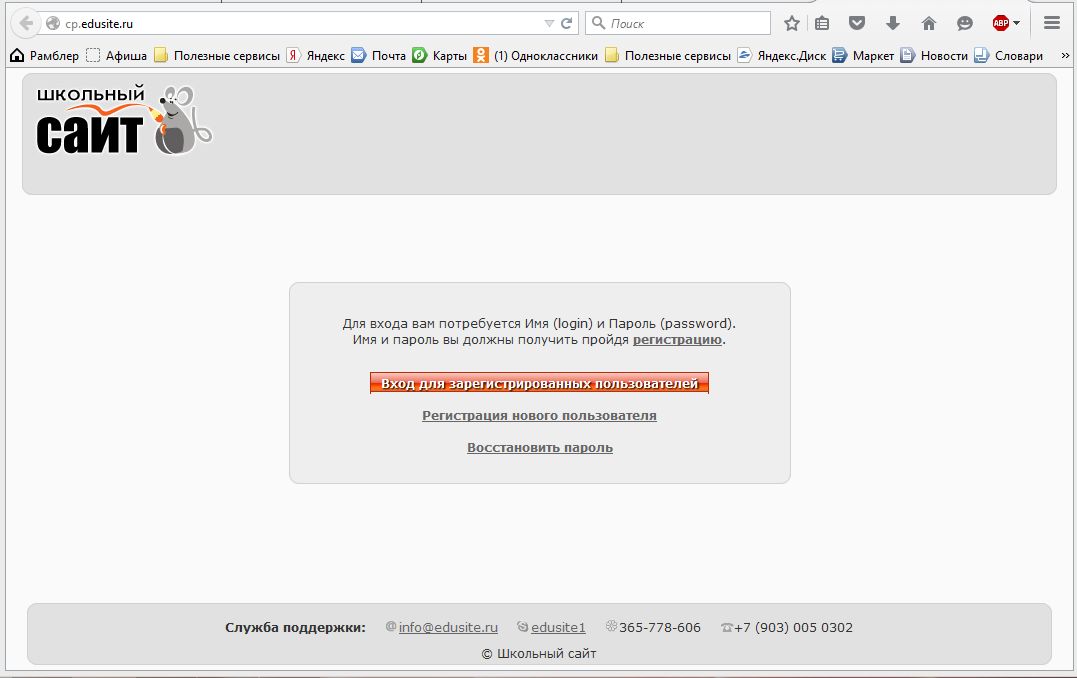1077x678 pixels.
Task: Open the Adblock Plus dropdown menu
Action: pyautogui.click(x=1016, y=23)
